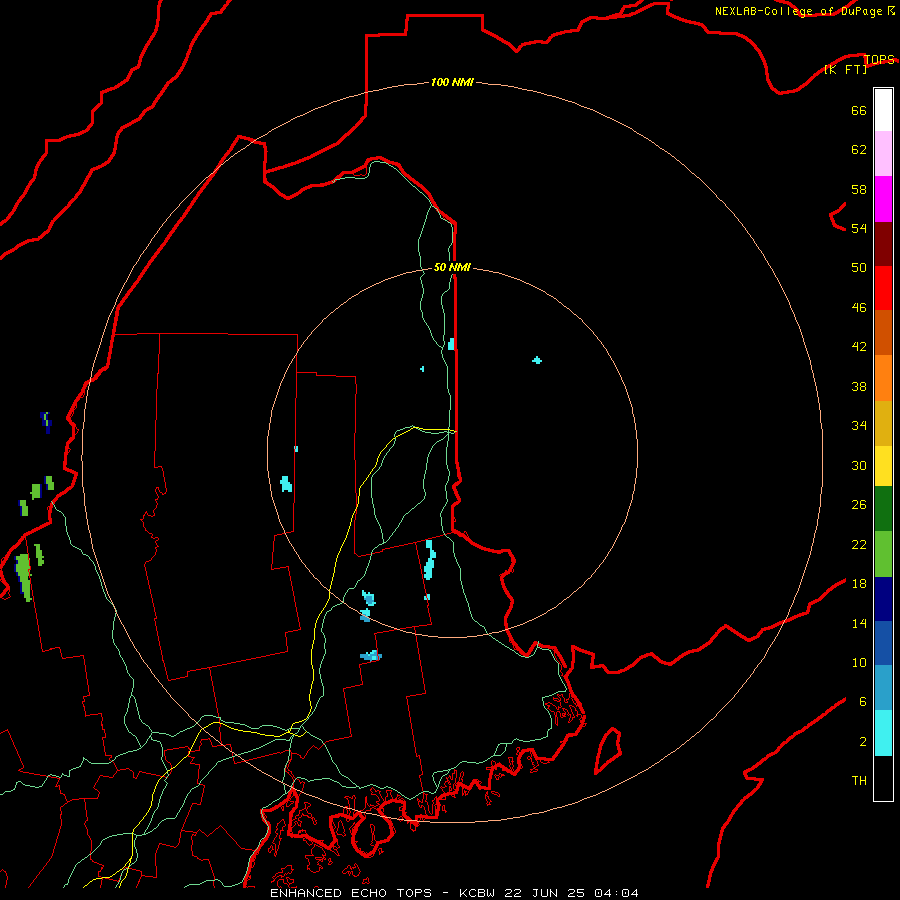Click the black TH legend swatch

883,778
